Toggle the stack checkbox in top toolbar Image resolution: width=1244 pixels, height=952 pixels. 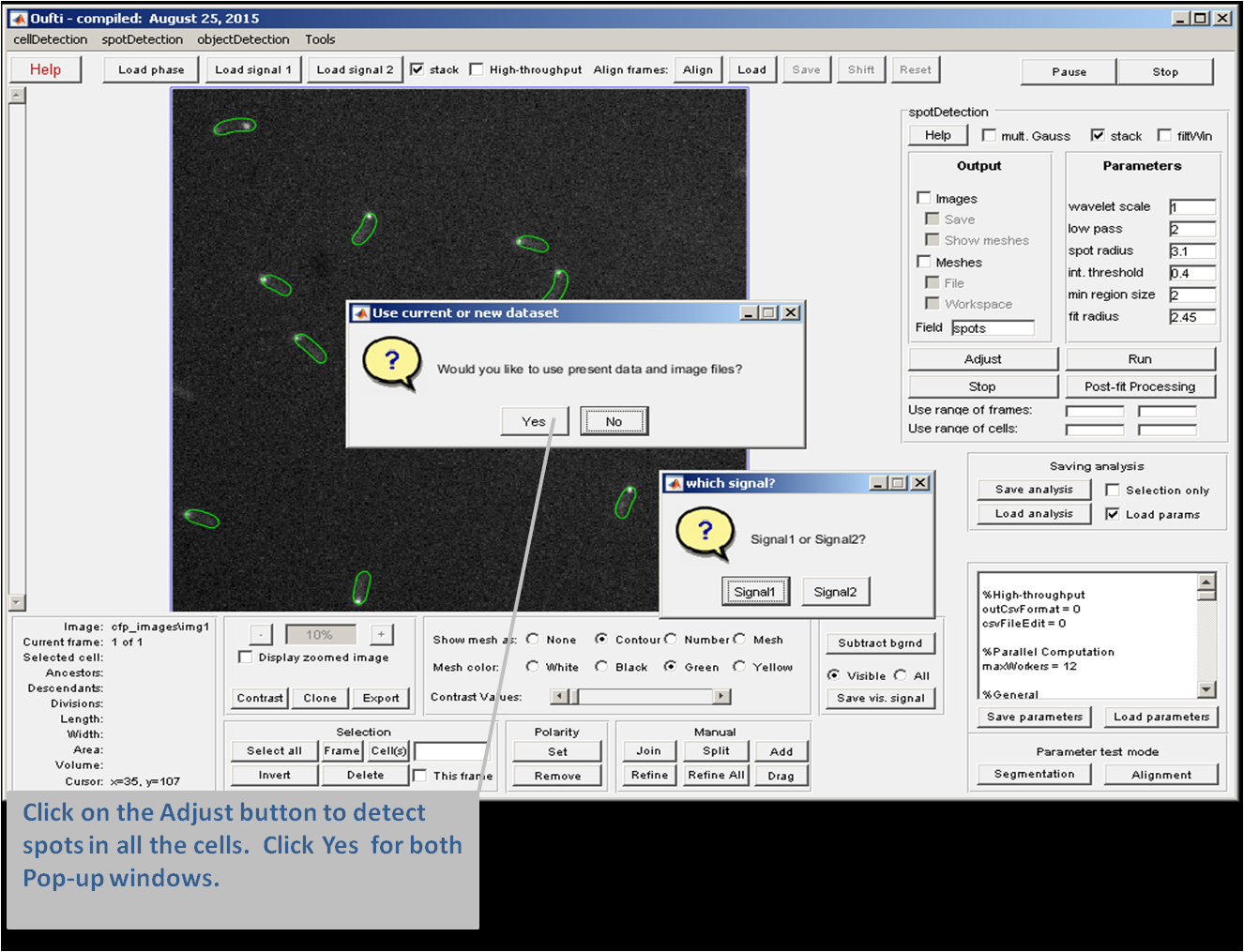(x=417, y=69)
